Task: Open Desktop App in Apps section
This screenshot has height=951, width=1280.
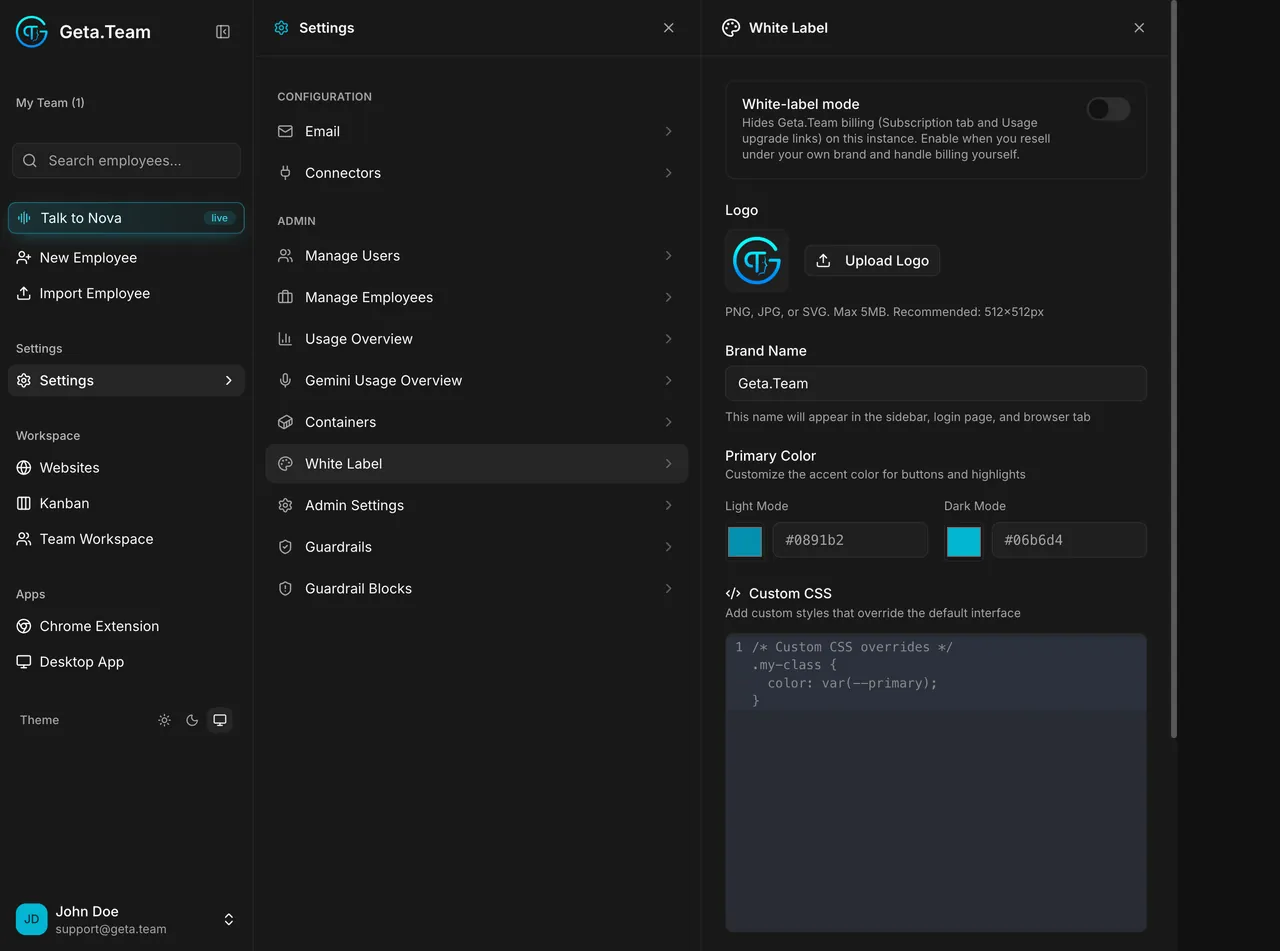Action: click(126, 662)
